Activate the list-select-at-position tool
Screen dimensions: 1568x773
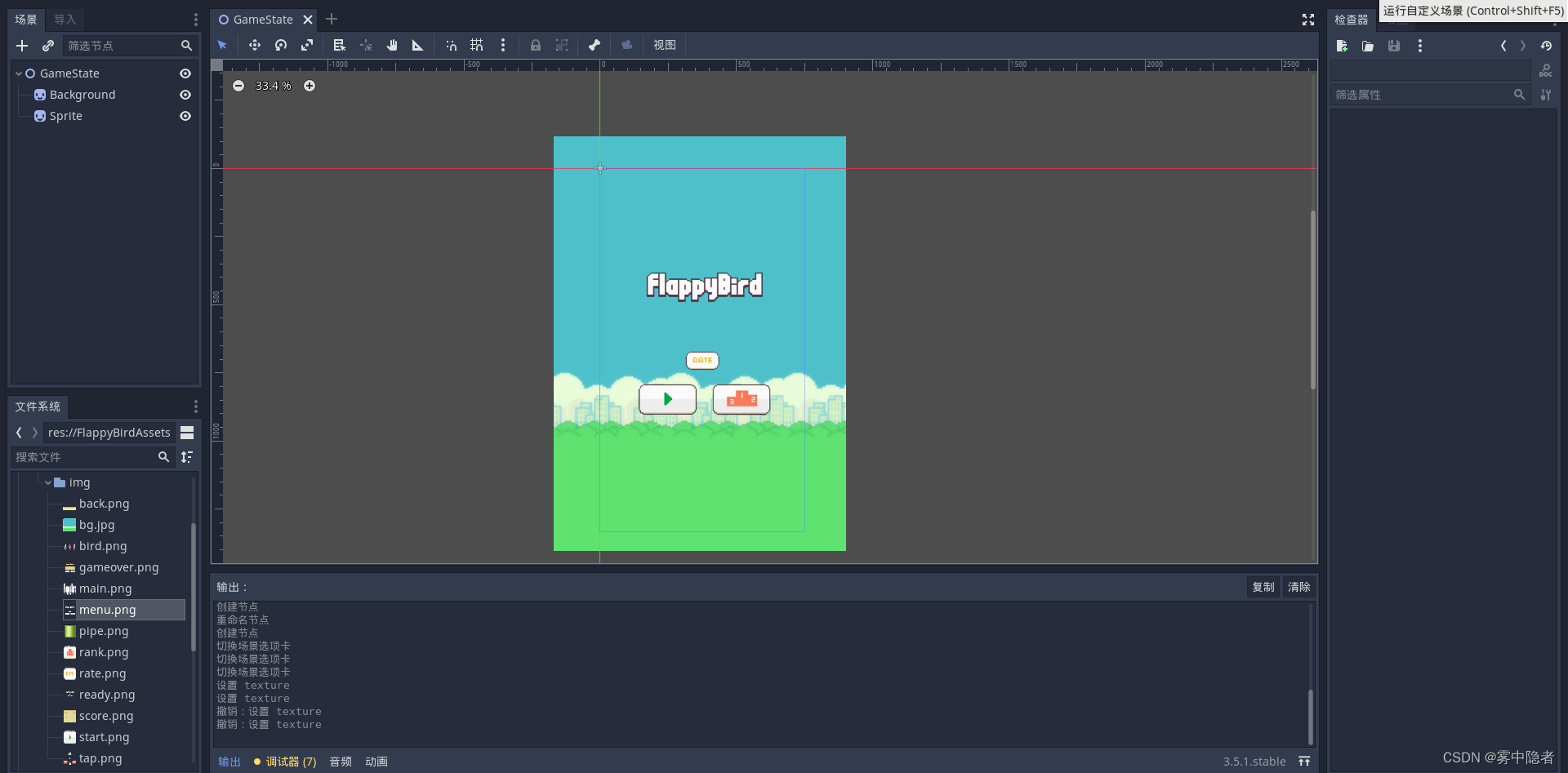pos(339,46)
